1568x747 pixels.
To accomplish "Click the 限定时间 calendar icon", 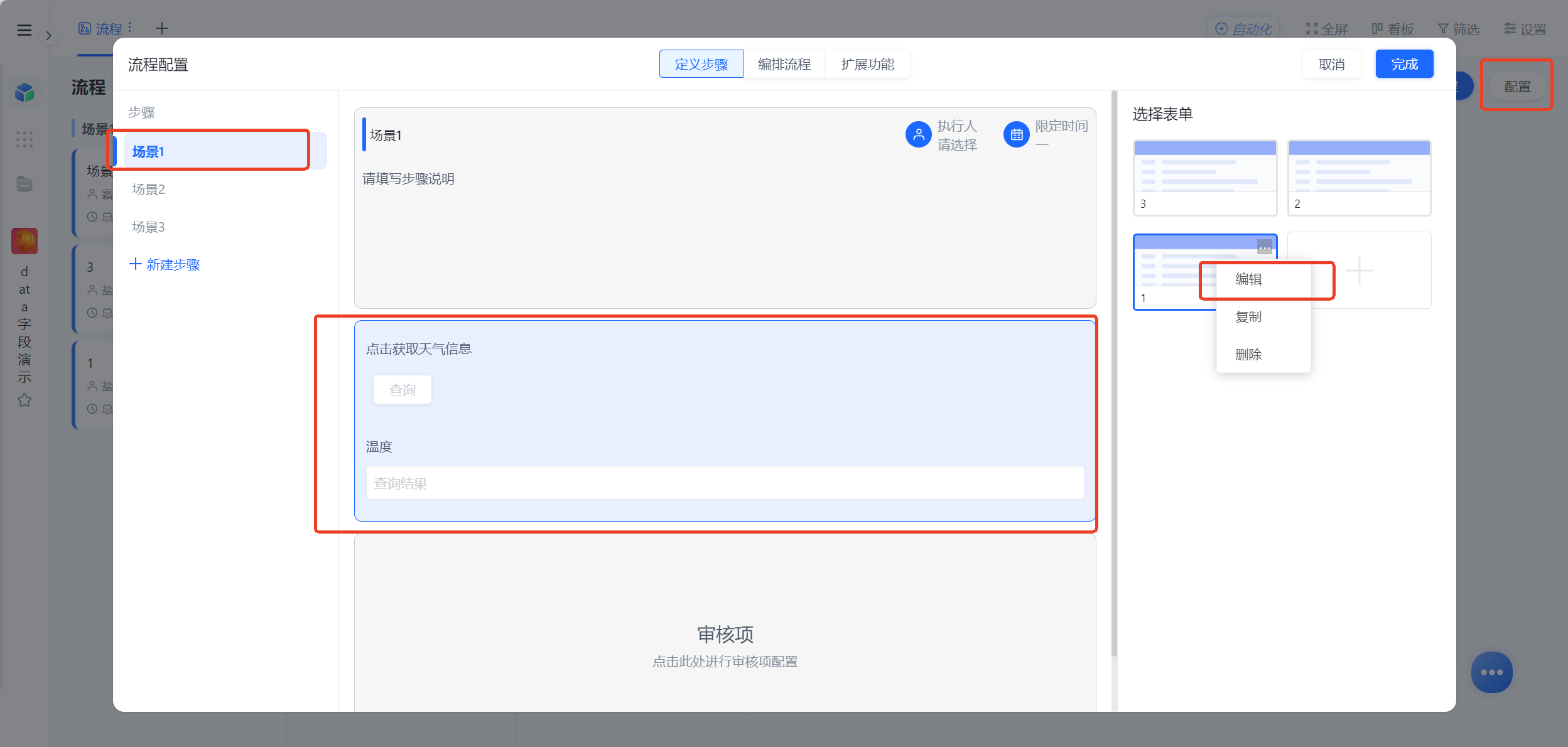I will coord(1016,134).
